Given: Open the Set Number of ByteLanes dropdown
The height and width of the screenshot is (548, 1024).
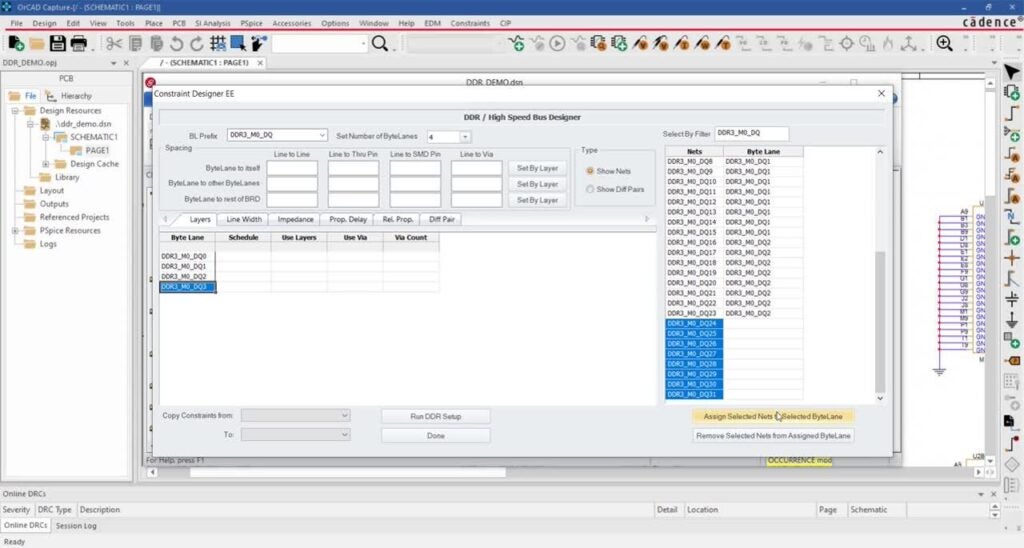Looking at the screenshot, I should click(x=464, y=137).
